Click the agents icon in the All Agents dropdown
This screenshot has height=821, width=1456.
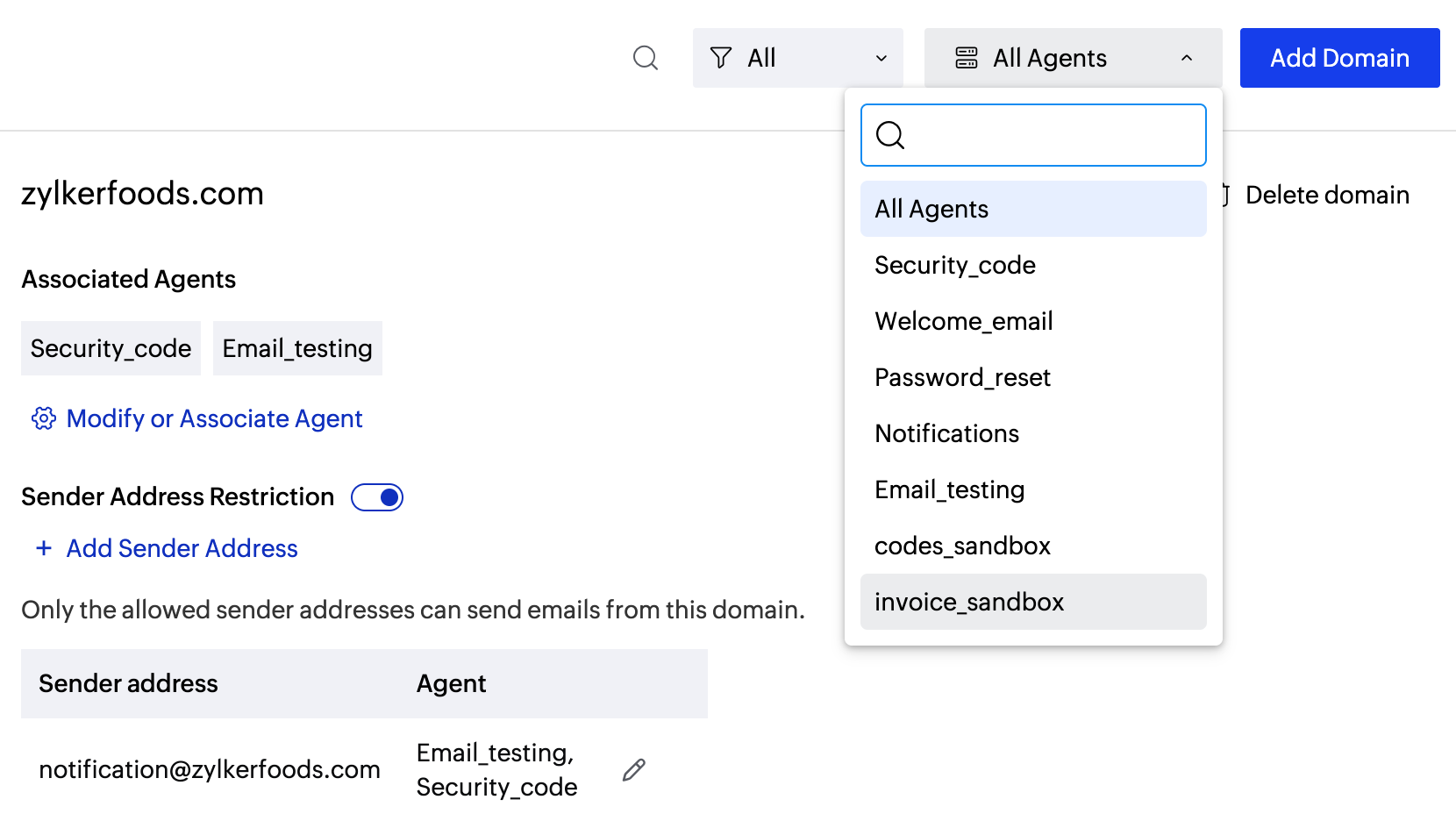[967, 58]
